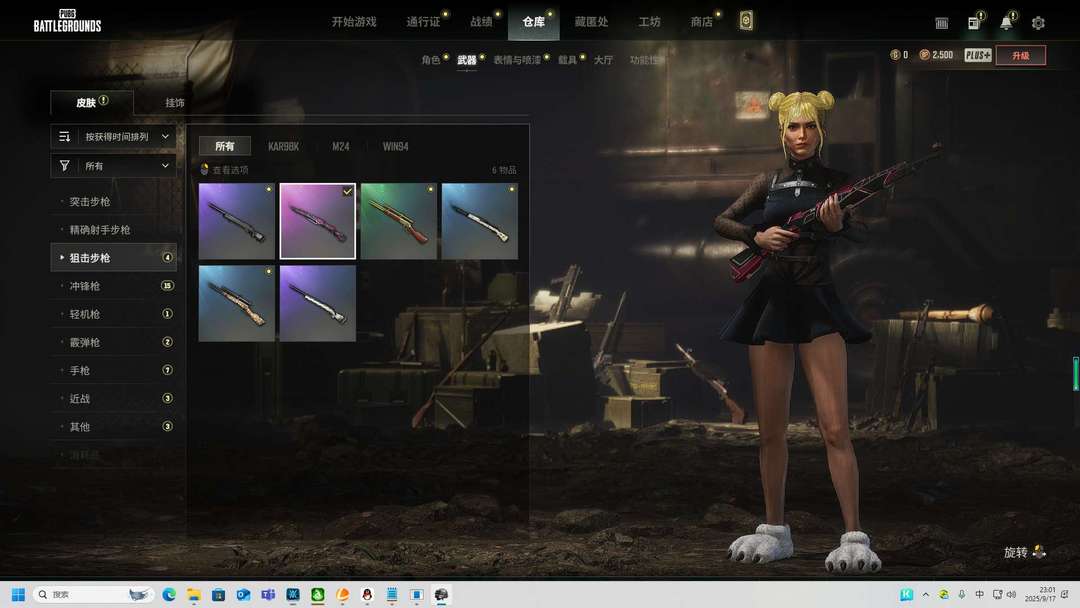
Task: Open the notifications bell
Action: pyautogui.click(x=1006, y=23)
